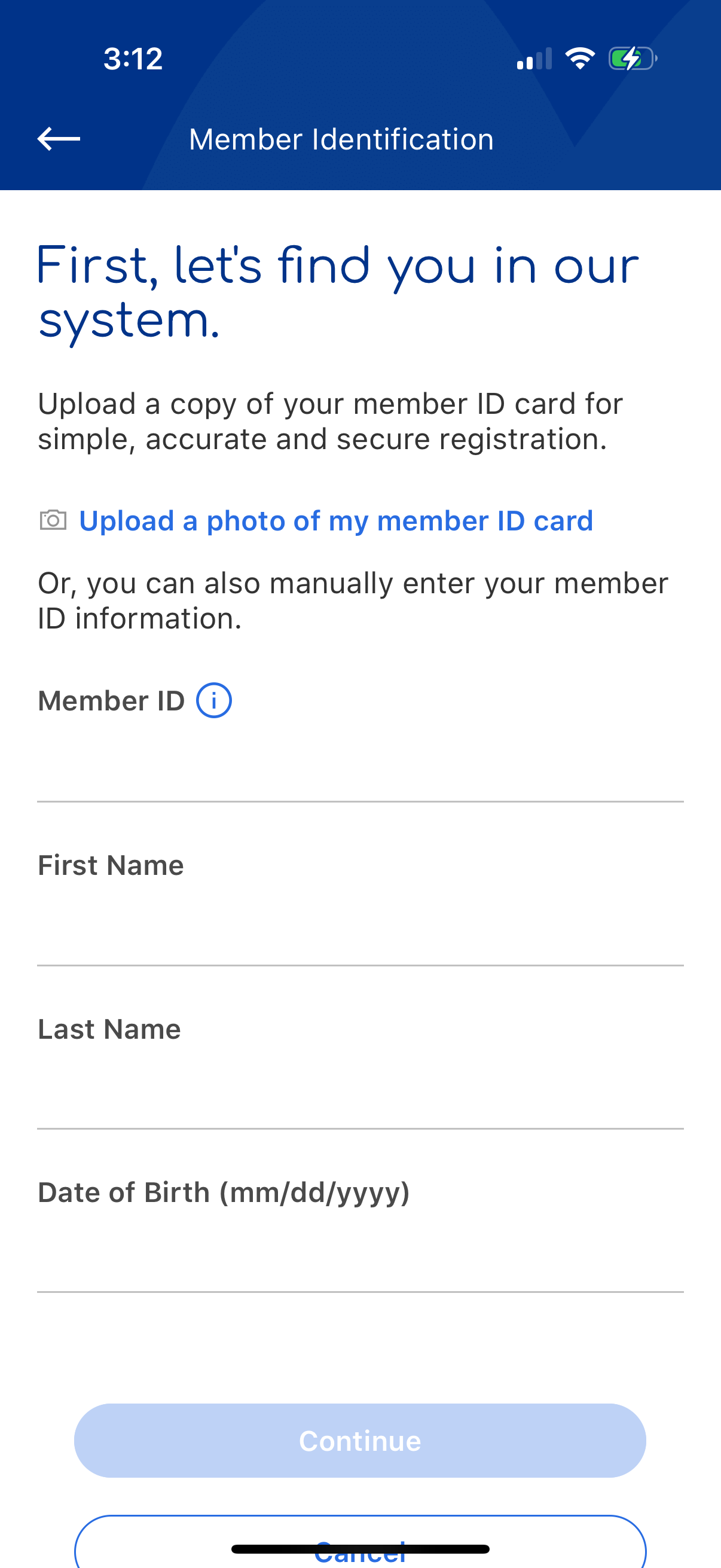Tap the back arrow in header
721x1568 pixels.
pos(59,139)
